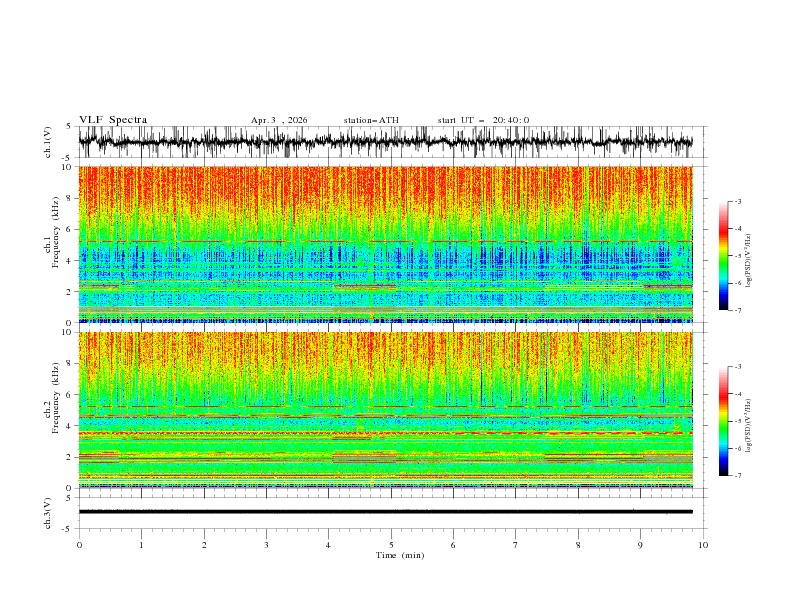Image resolution: width=792 pixels, height=612 pixels.
Task: Click the time axis tick label "0"
Action: pos(79,545)
